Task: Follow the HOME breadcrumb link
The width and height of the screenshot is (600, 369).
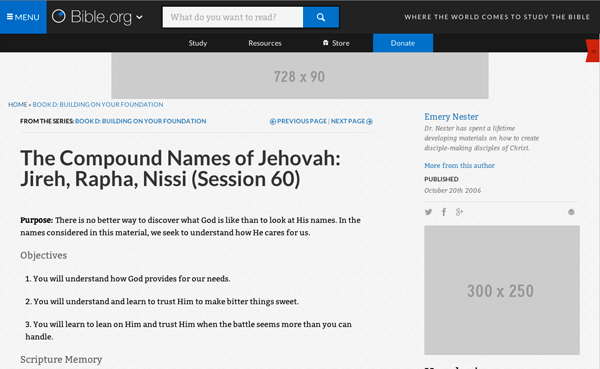Action: [x=18, y=104]
